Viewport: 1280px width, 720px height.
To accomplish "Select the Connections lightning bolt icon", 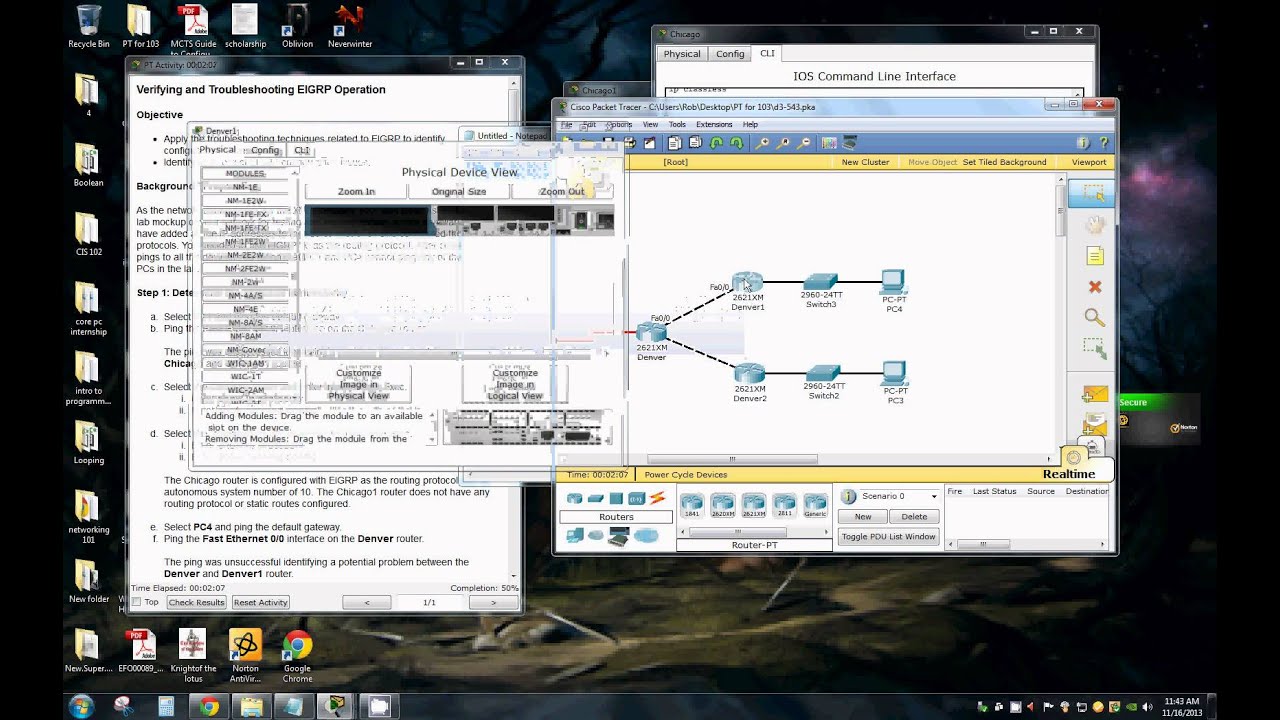I will (x=657, y=498).
